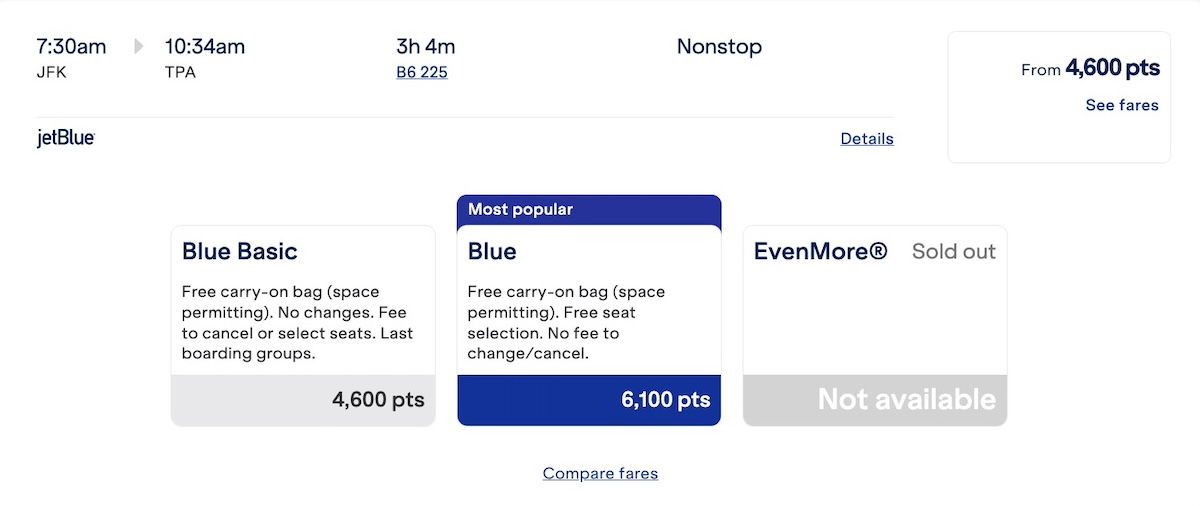Click the jetBlue airline logo
This screenshot has height=506, width=1200.
pyautogui.click(x=66, y=139)
